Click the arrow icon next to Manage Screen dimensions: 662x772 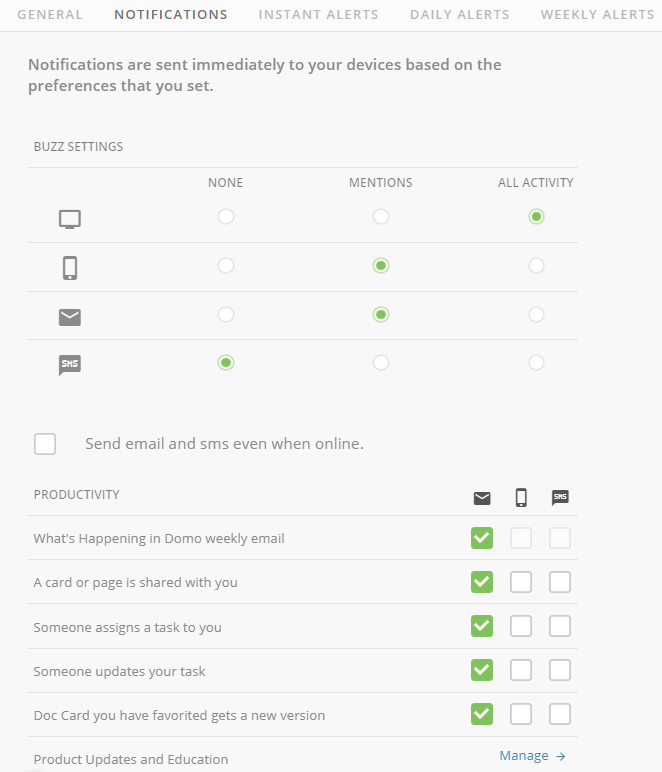pyautogui.click(x=561, y=757)
